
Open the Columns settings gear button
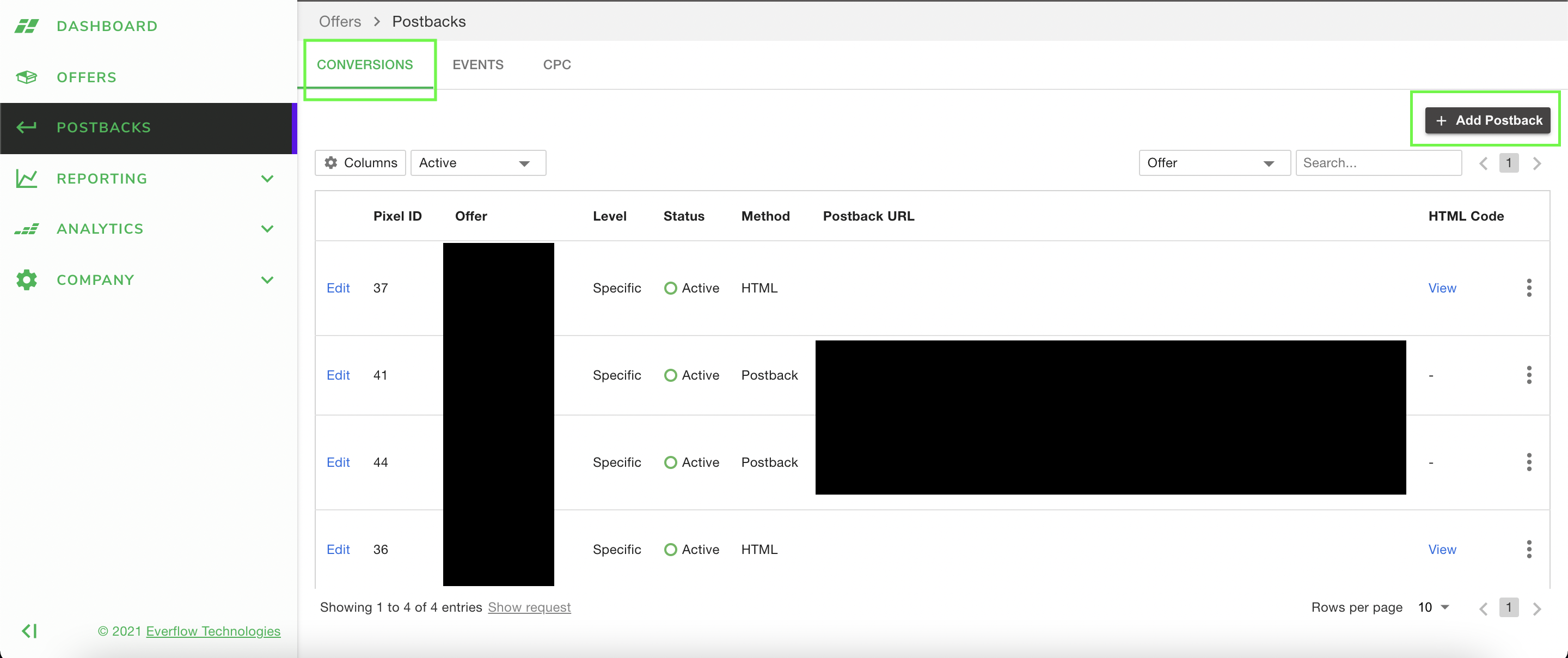point(360,163)
